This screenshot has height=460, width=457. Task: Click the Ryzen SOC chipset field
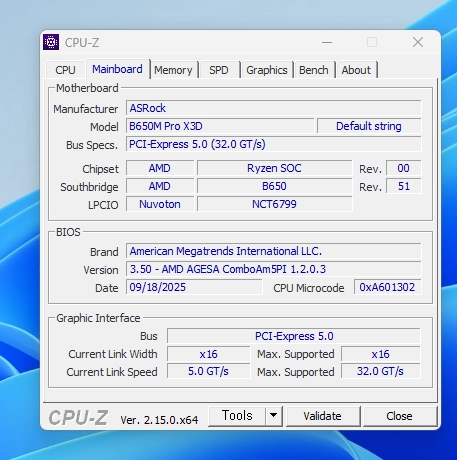point(274,168)
